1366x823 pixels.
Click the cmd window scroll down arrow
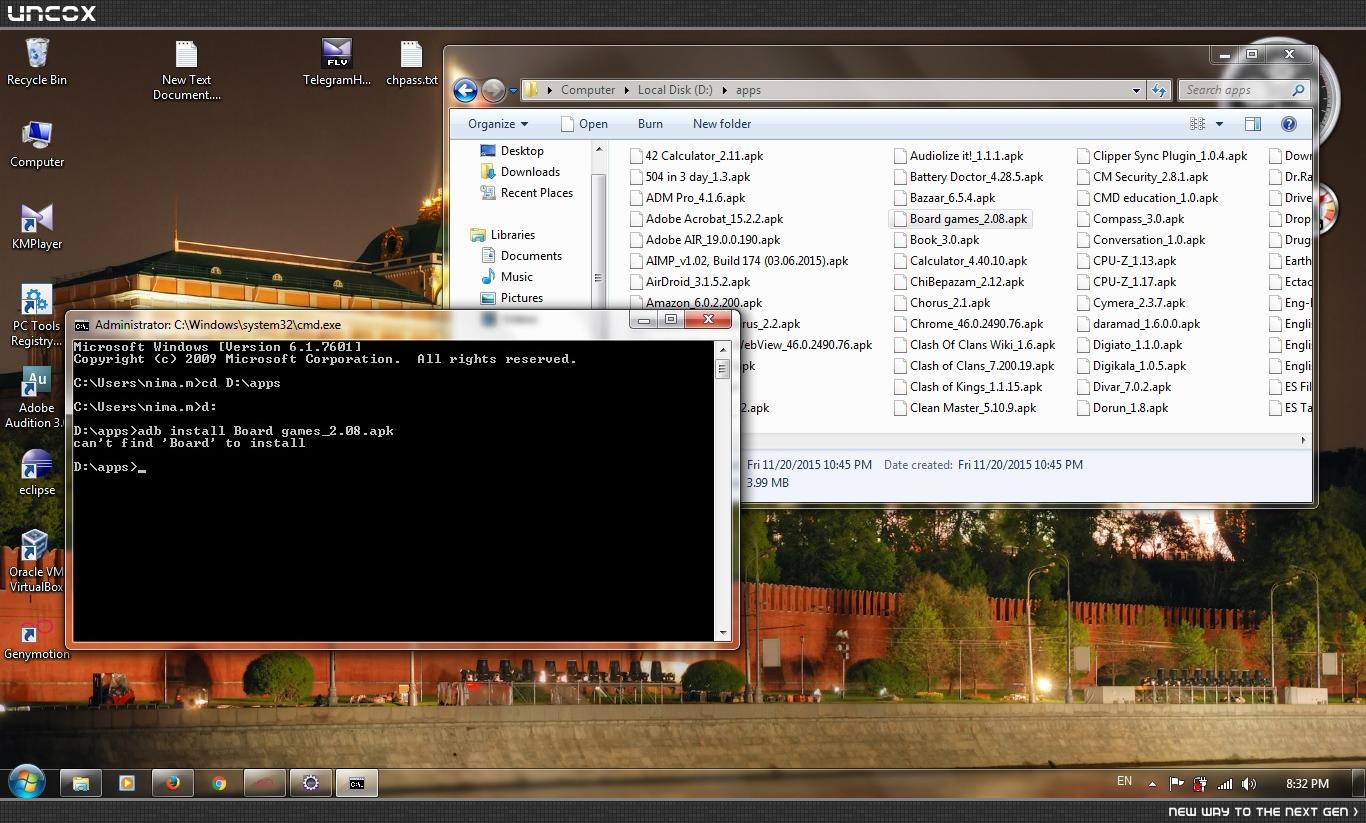722,633
